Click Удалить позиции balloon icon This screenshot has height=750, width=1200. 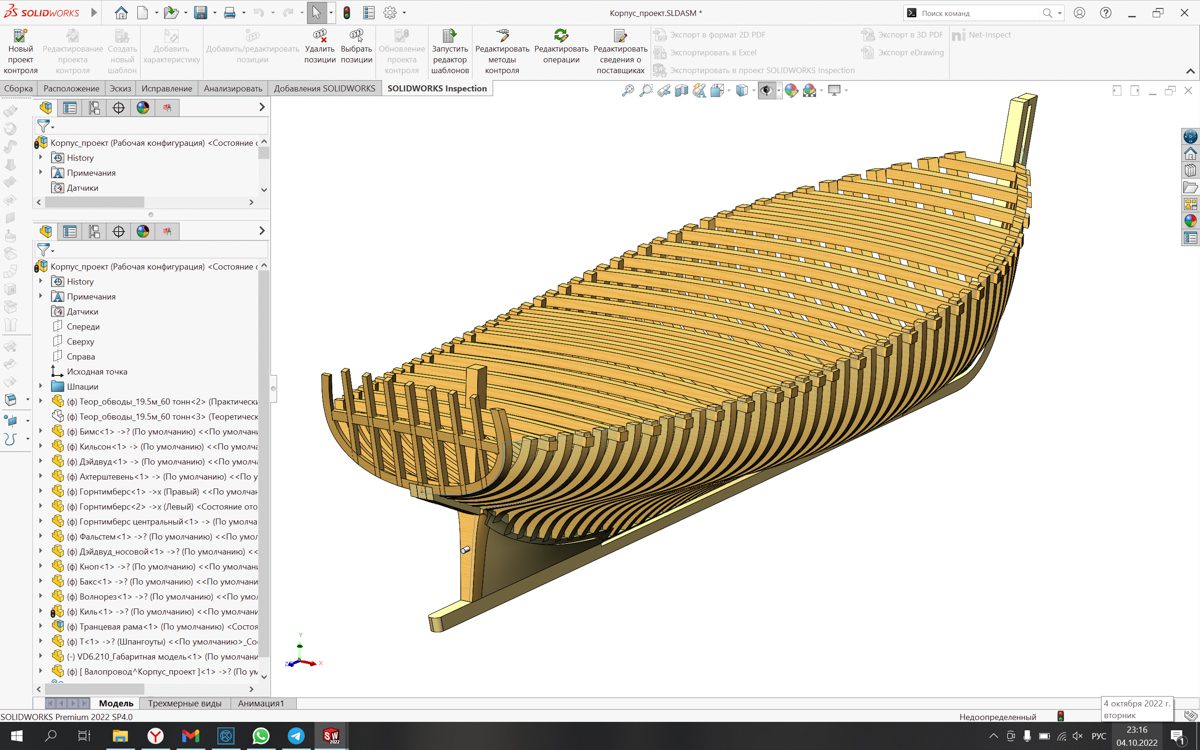(320, 36)
